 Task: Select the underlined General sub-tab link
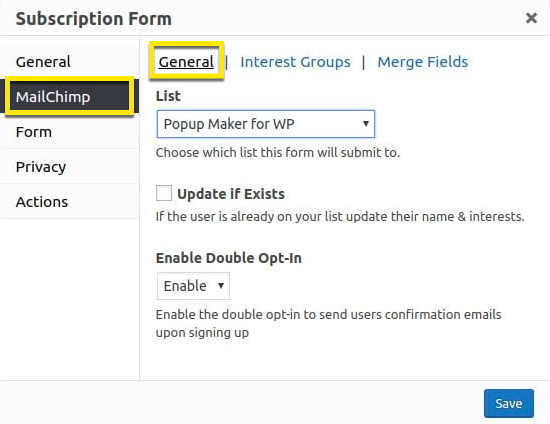pyautogui.click(x=186, y=62)
